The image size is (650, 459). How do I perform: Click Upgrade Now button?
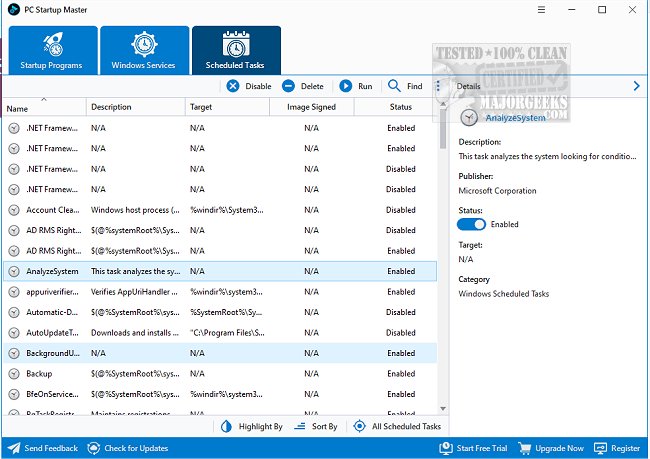551,448
